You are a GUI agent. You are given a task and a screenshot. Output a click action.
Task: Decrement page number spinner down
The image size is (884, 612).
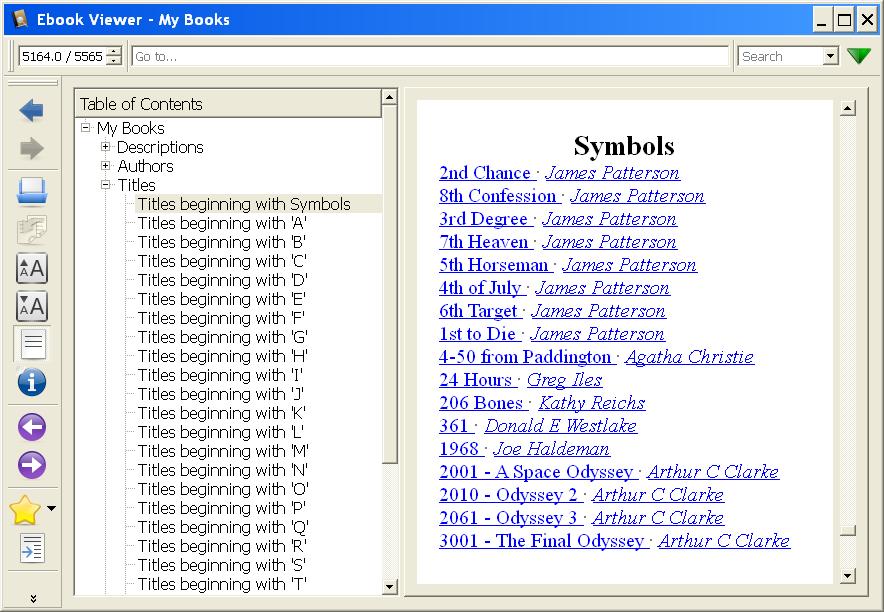(x=114, y=61)
